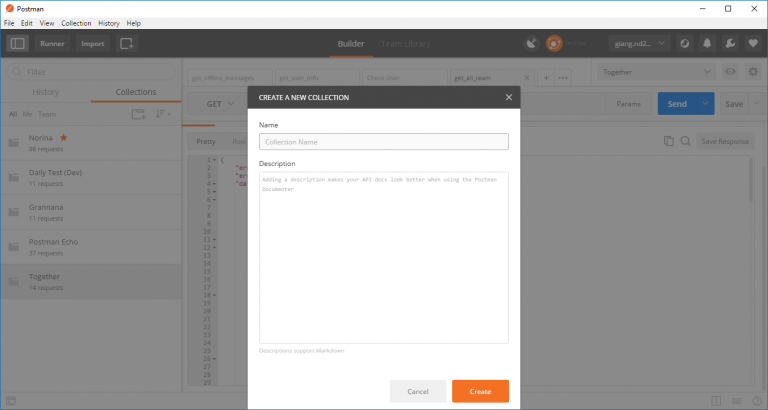Click the star beside Norina
The image size is (768, 410).
64,138
